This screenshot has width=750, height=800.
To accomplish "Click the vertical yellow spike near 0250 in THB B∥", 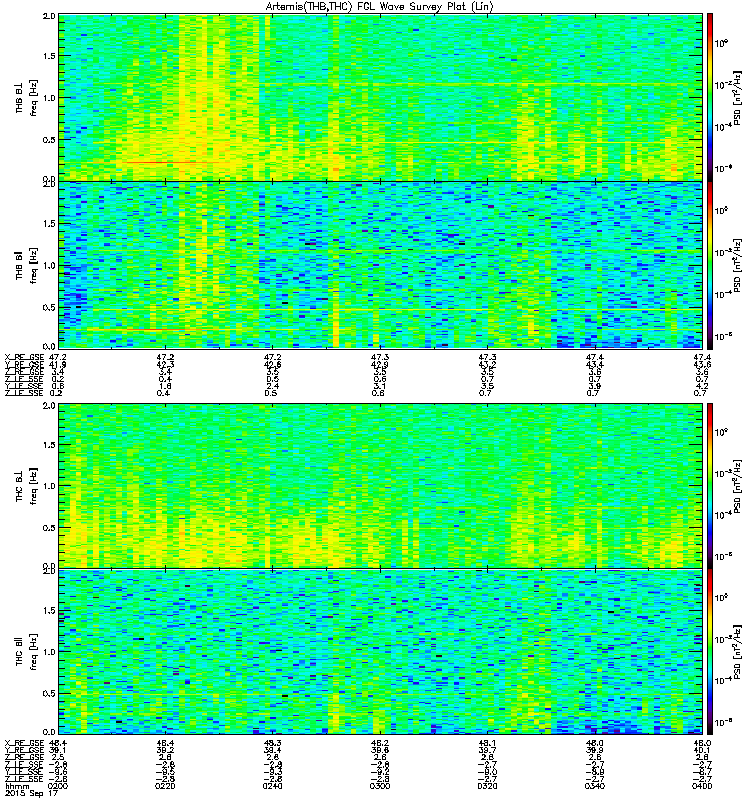I will click(336, 319).
